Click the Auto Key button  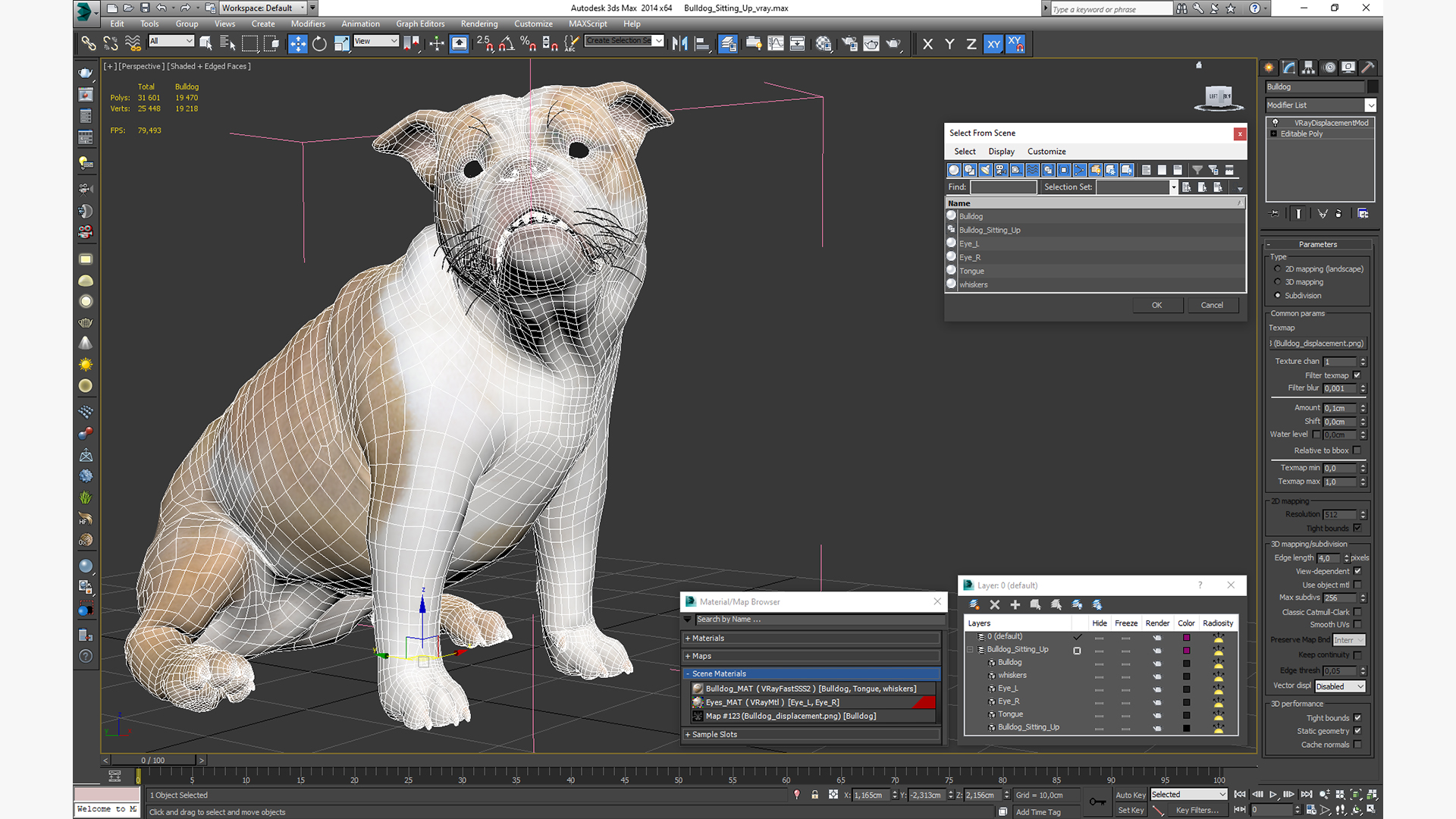click(x=1131, y=795)
